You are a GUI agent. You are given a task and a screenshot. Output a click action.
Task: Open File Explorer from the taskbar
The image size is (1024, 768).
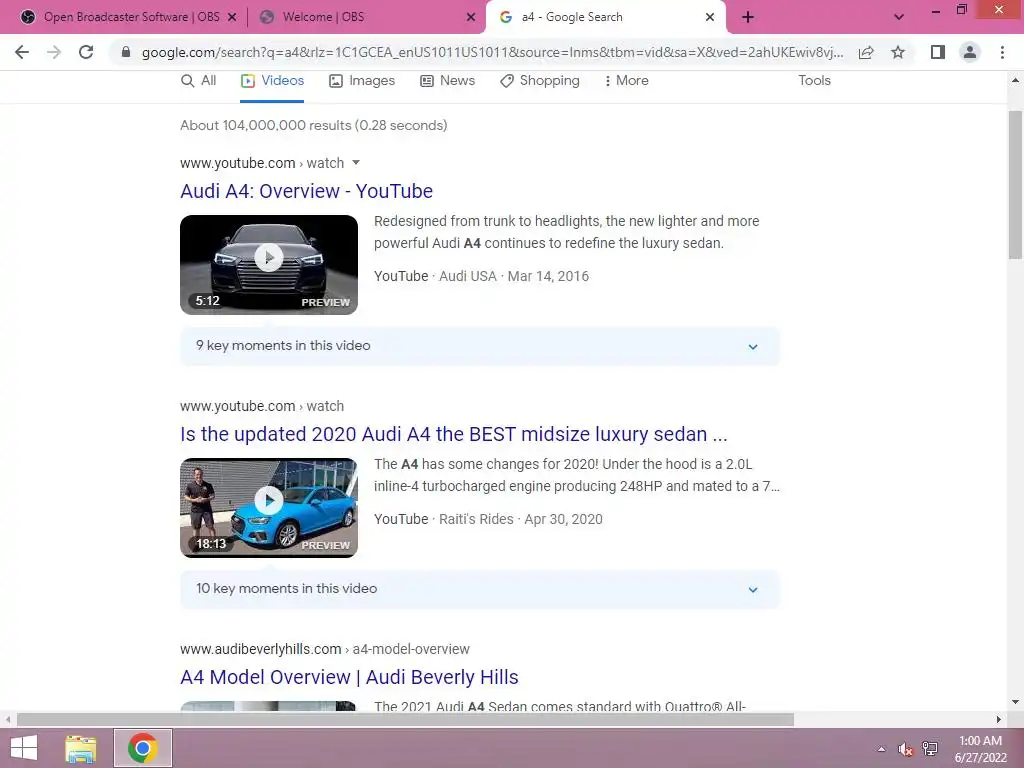81,748
